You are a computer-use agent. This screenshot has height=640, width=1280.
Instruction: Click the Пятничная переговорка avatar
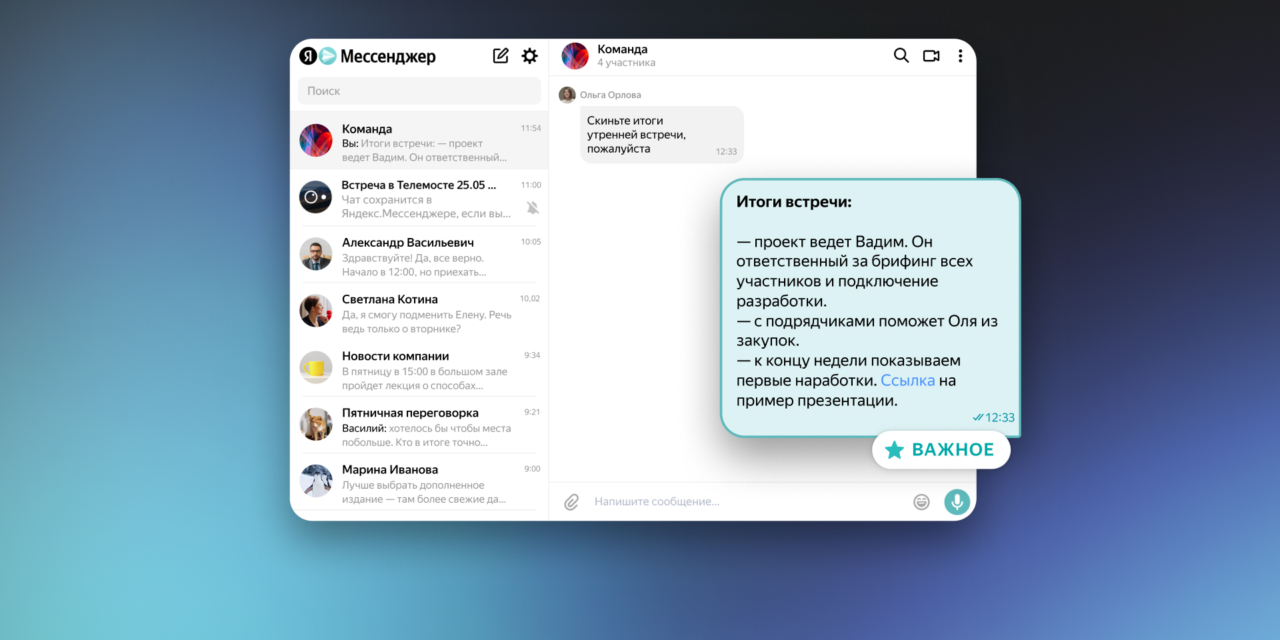[x=316, y=424]
